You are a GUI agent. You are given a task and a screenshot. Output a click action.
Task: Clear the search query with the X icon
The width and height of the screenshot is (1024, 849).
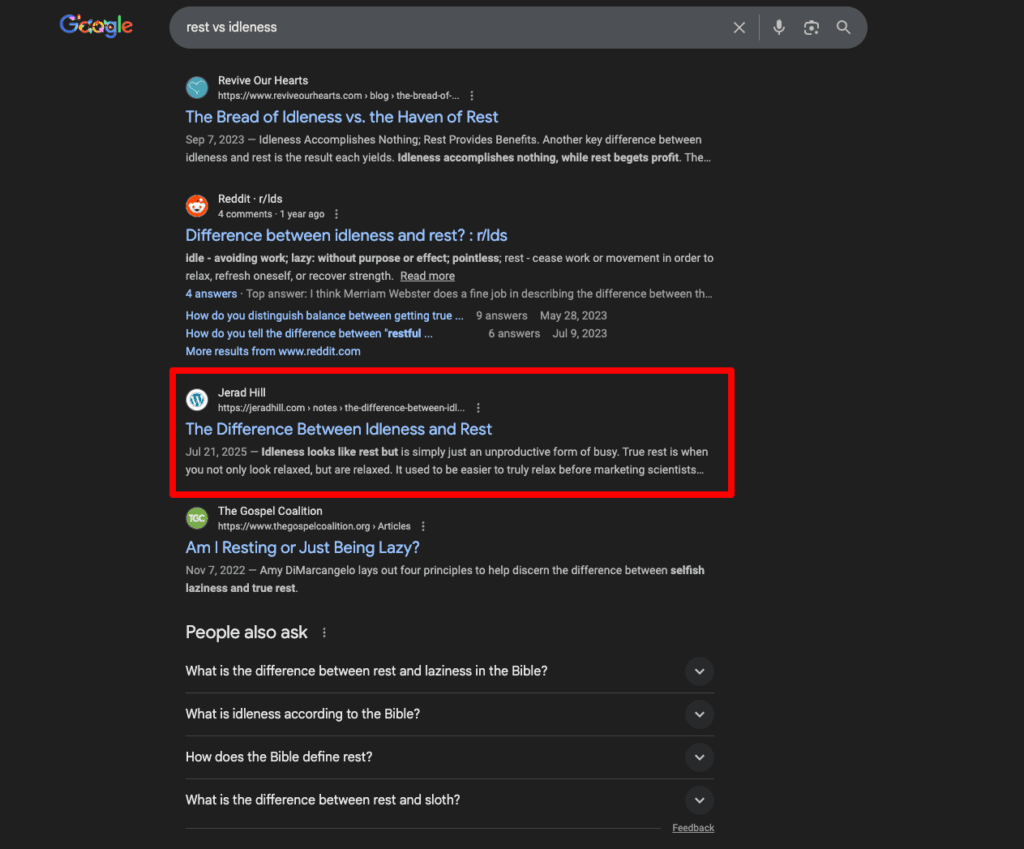point(739,27)
